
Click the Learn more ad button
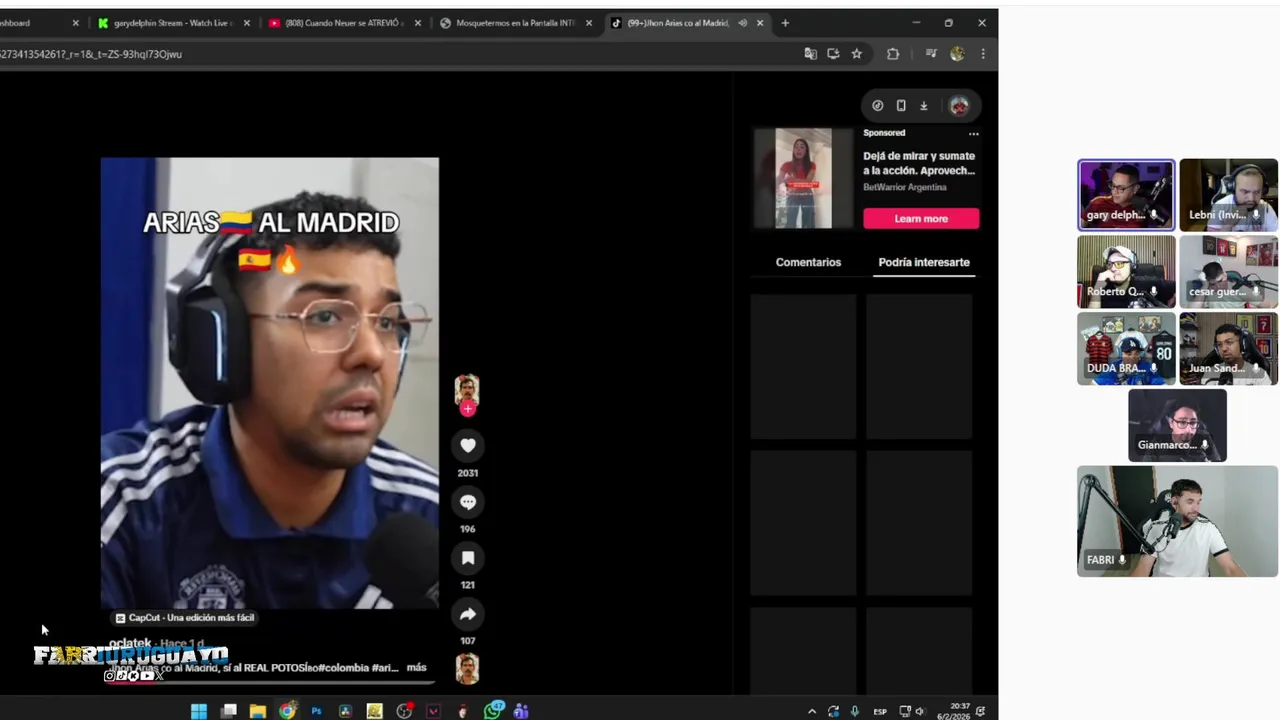(x=921, y=218)
